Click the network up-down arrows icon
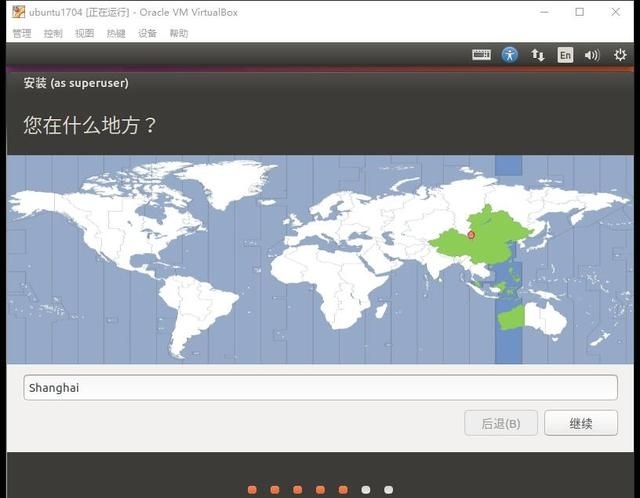 [538, 55]
